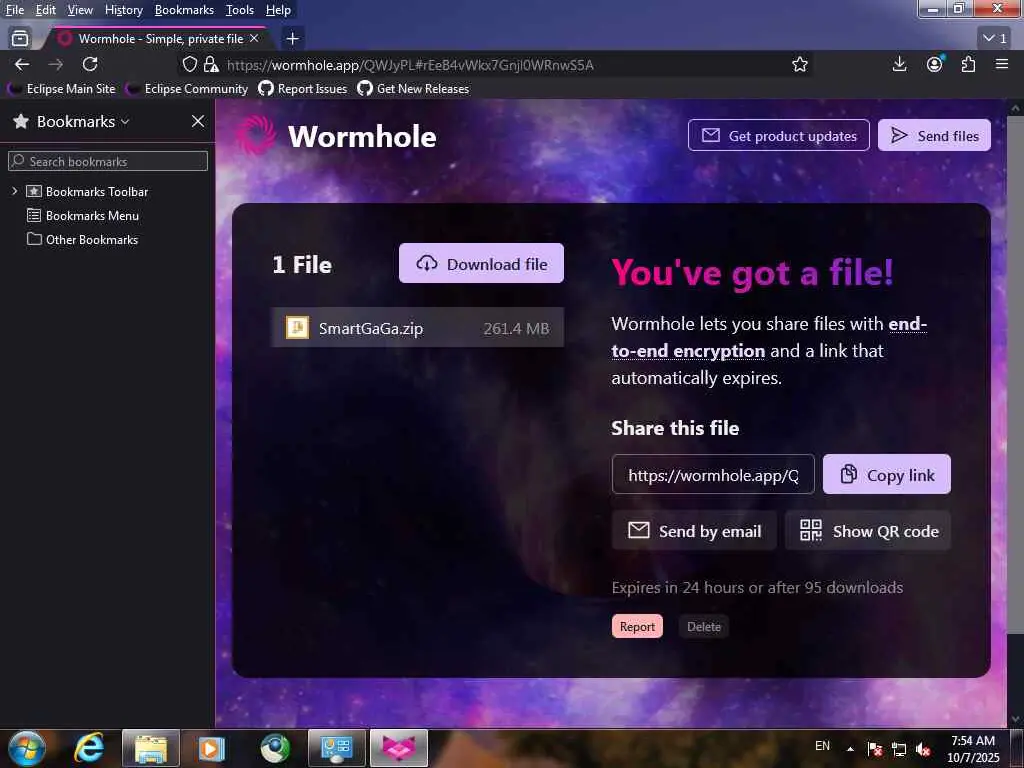Open the Action Center flag icon

(874, 749)
